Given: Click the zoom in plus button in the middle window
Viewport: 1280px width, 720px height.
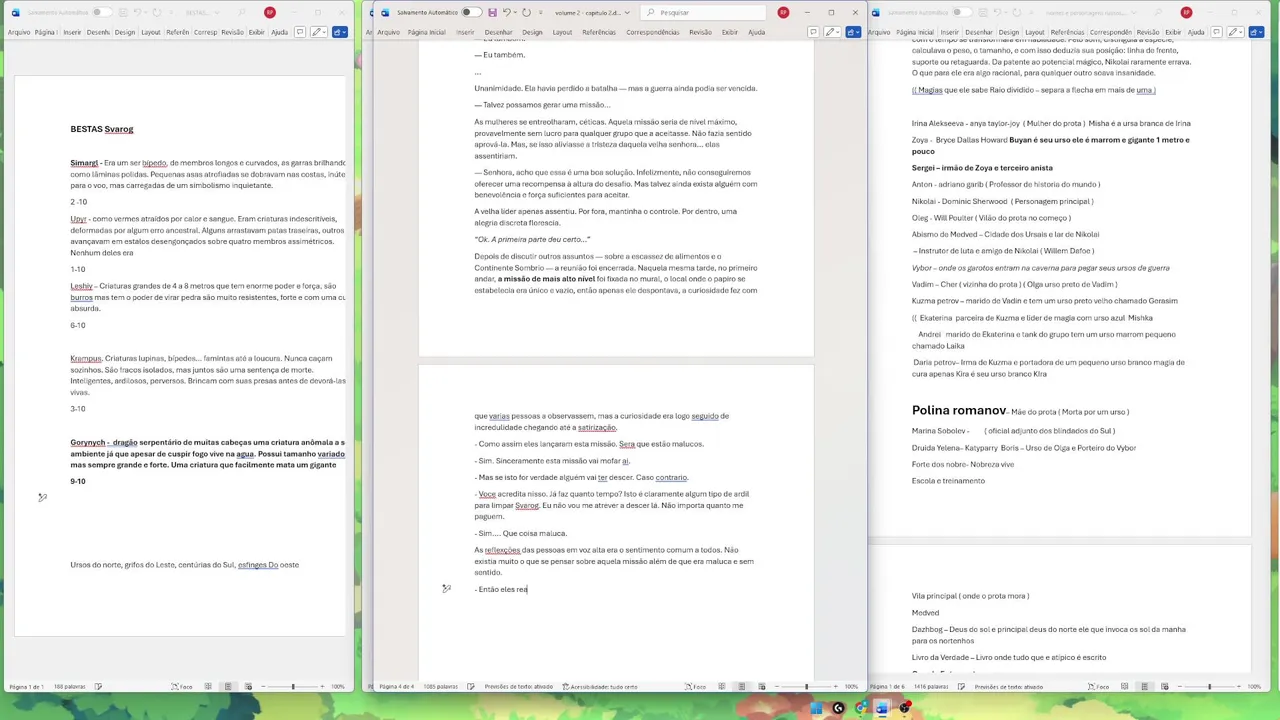Looking at the screenshot, I should (836, 687).
